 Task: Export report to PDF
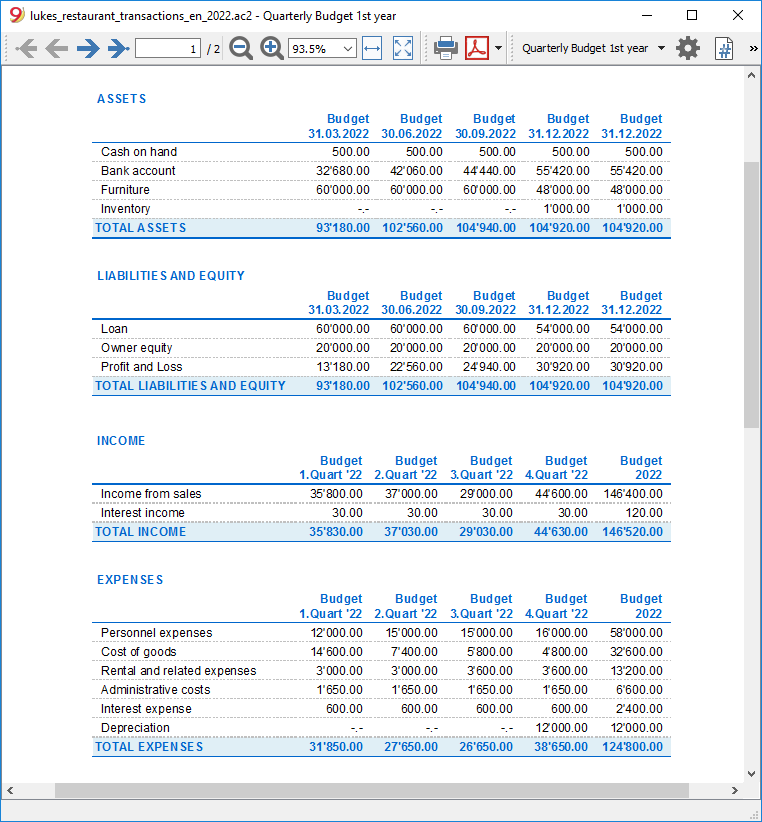(477, 48)
